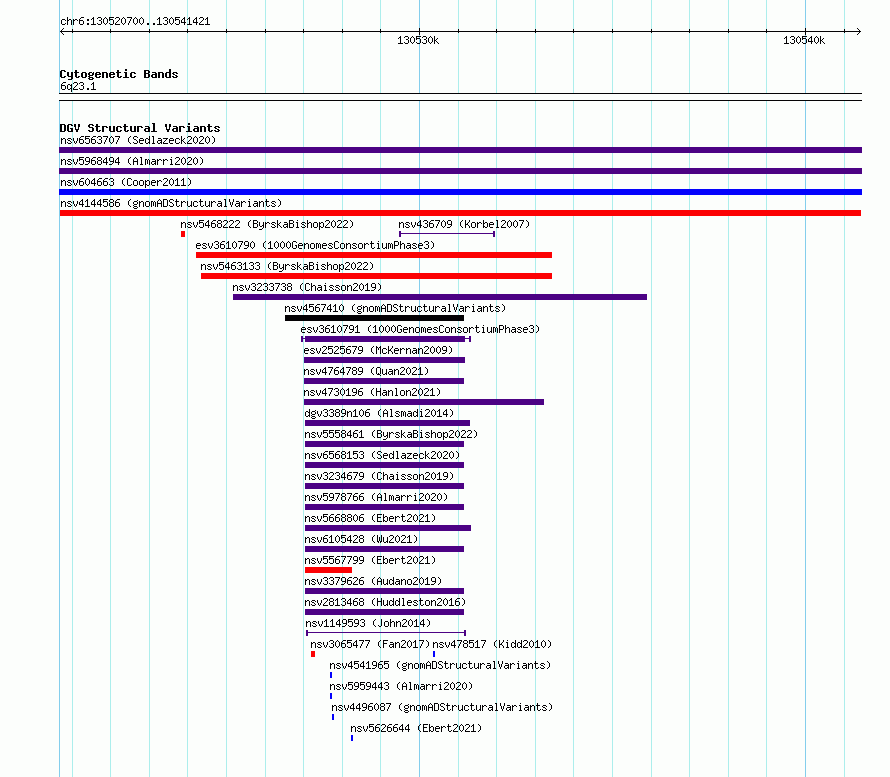
Task: Open nsv4730196 (Hanlon2021) label
Action: pos(372,392)
